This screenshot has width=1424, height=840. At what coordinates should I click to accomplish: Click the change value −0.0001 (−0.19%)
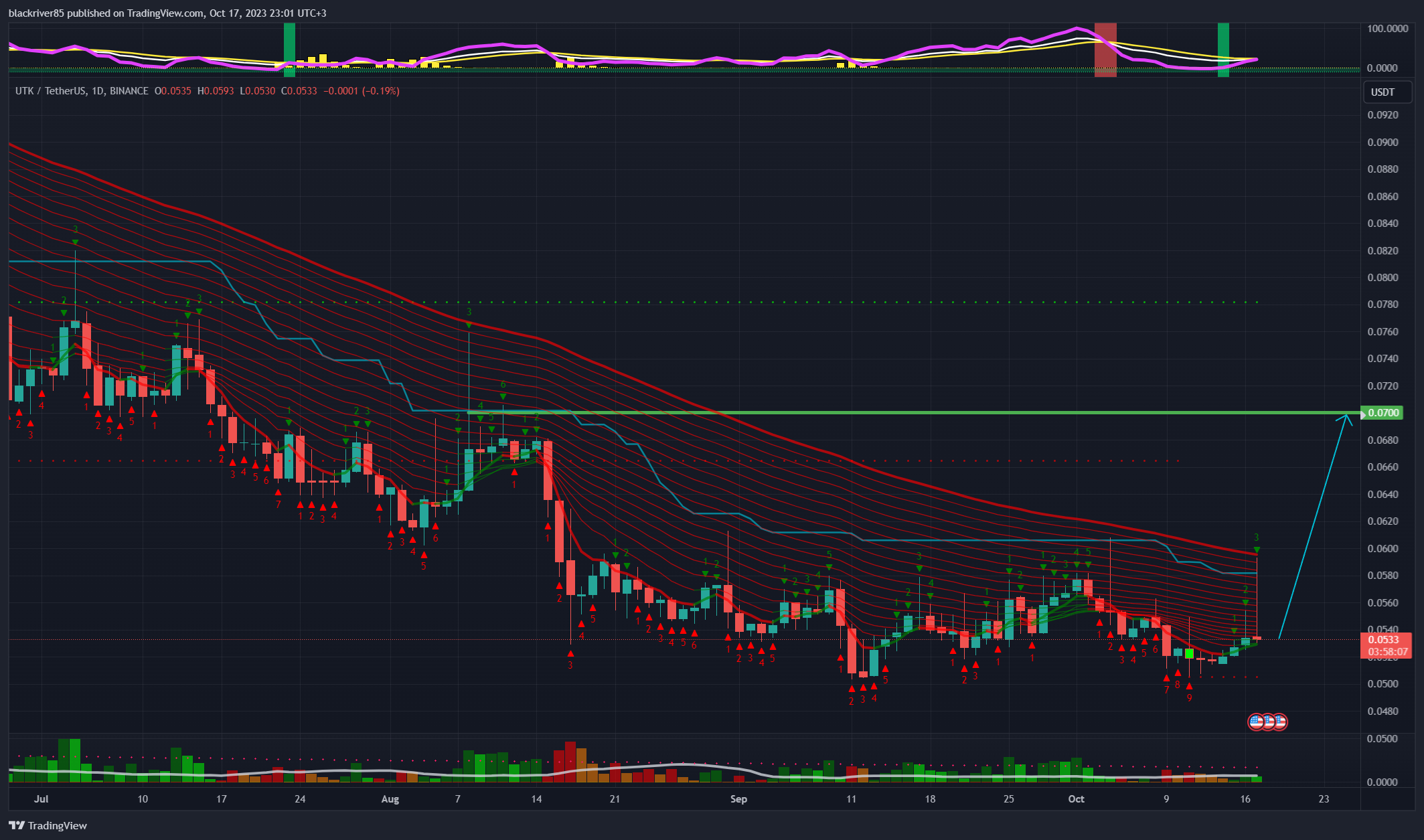pyautogui.click(x=362, y=91)
